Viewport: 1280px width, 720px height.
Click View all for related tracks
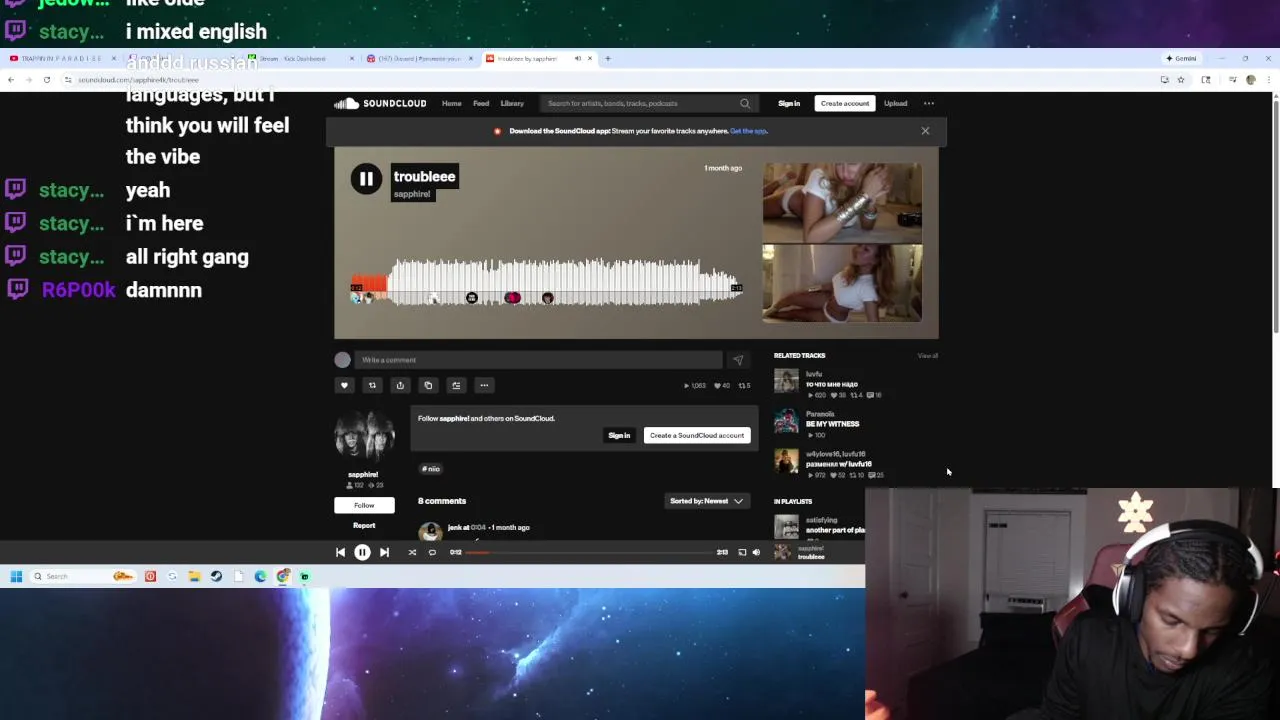tap(928, 356)
